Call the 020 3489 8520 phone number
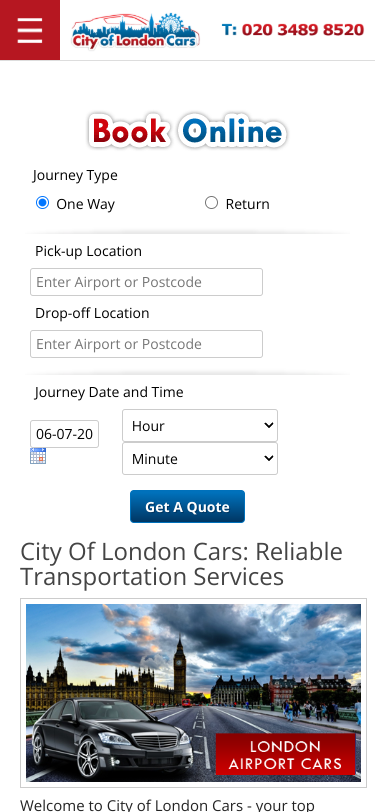Image resolution: width=375 pixels, height=812 pixels. (x=293, y=30)
